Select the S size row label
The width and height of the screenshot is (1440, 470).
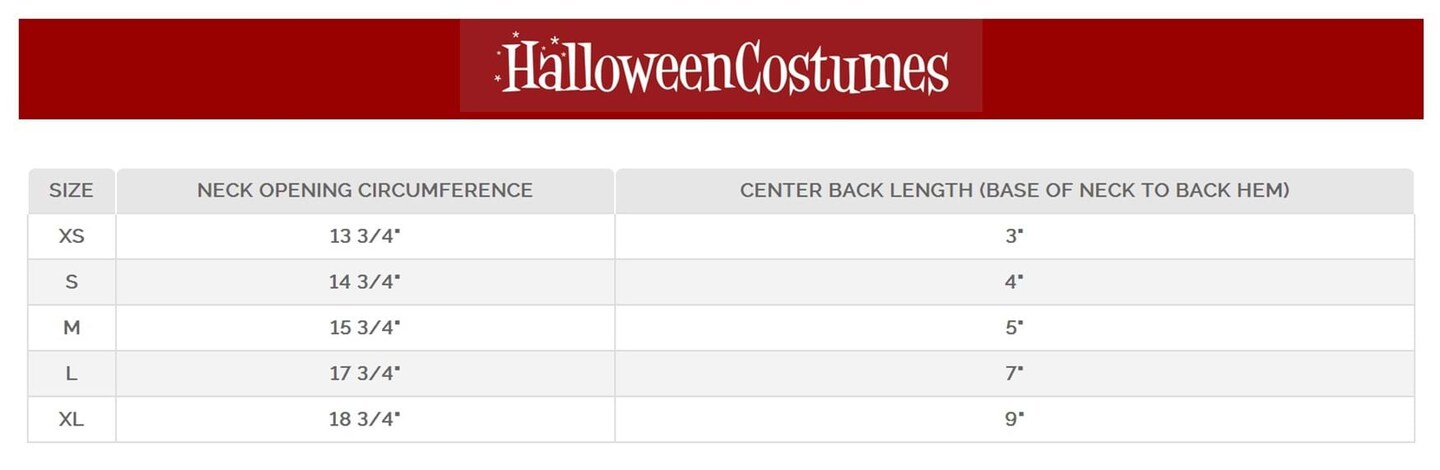coord(71,282)
